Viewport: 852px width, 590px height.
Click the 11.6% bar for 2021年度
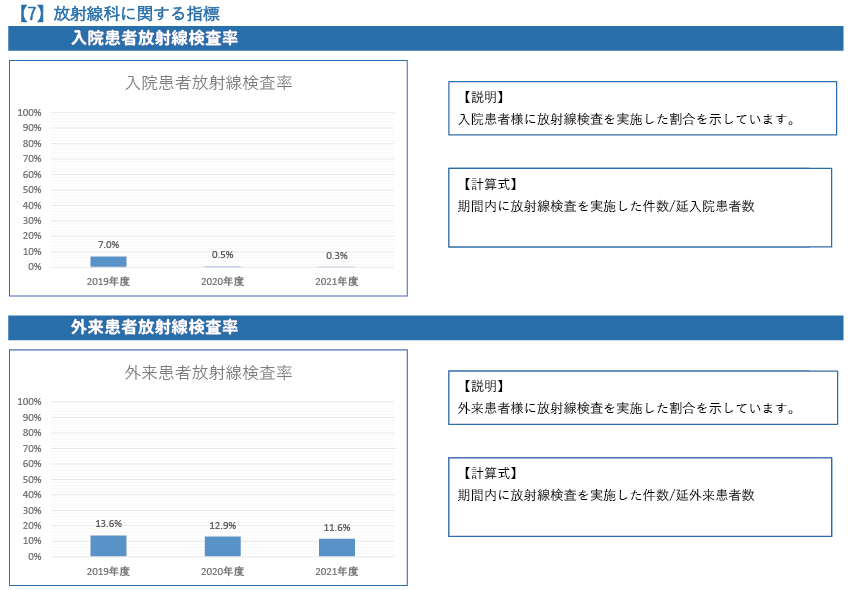[x=337, y=547]
